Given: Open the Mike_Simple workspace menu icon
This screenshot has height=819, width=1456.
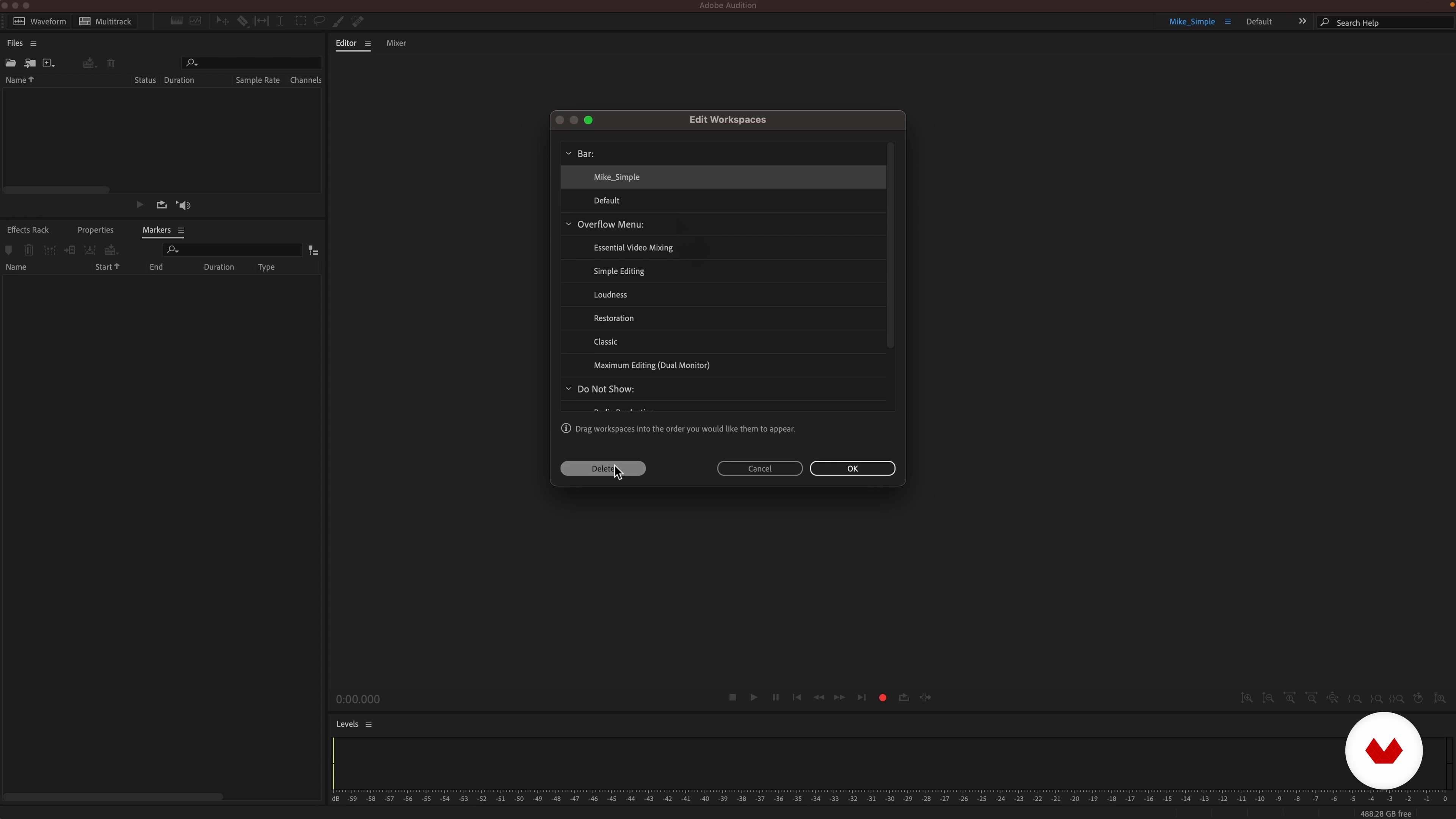Looking at the screenshot, I should click(1228, 22).
